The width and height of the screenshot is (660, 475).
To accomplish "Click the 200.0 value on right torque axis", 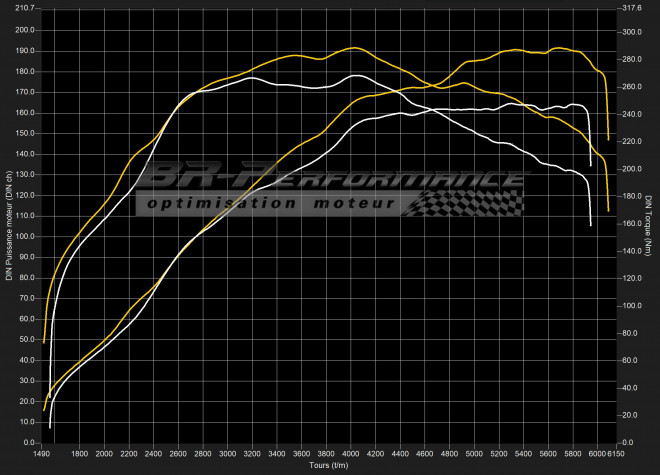I will tap(632, 169).
